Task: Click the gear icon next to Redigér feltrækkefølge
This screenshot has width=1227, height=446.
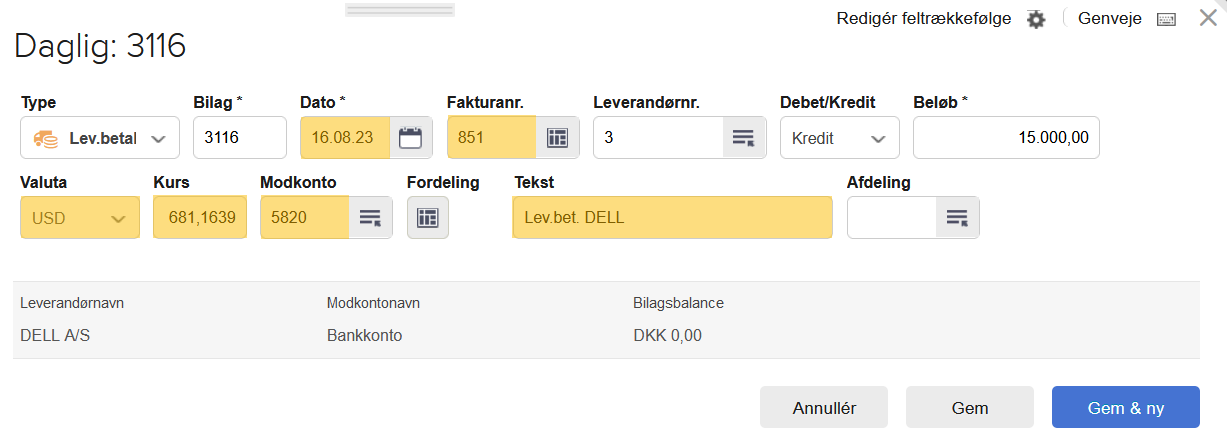Action: coord(1036,19)
